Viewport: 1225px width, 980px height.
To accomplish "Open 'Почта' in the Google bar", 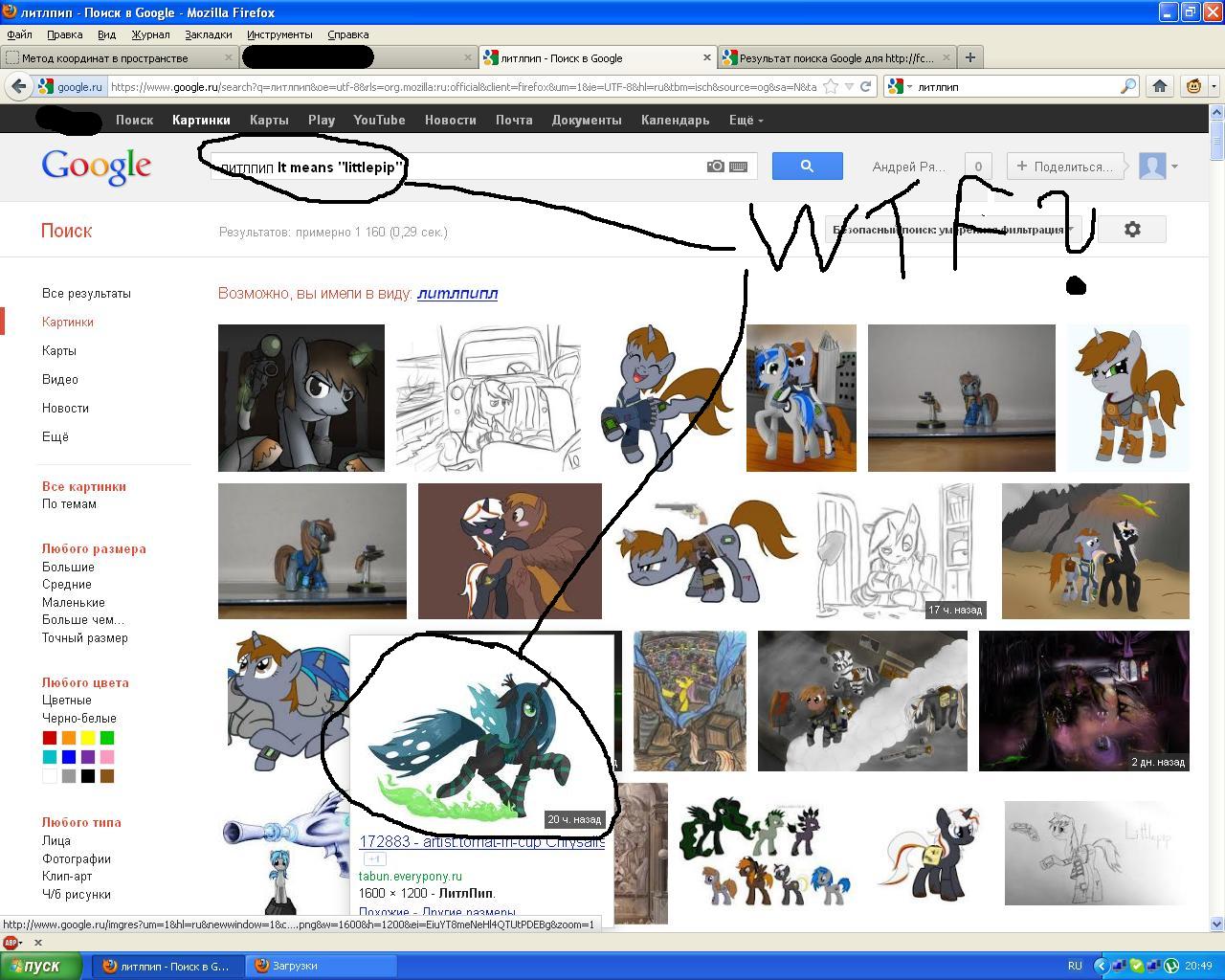I will click(514, 120).
